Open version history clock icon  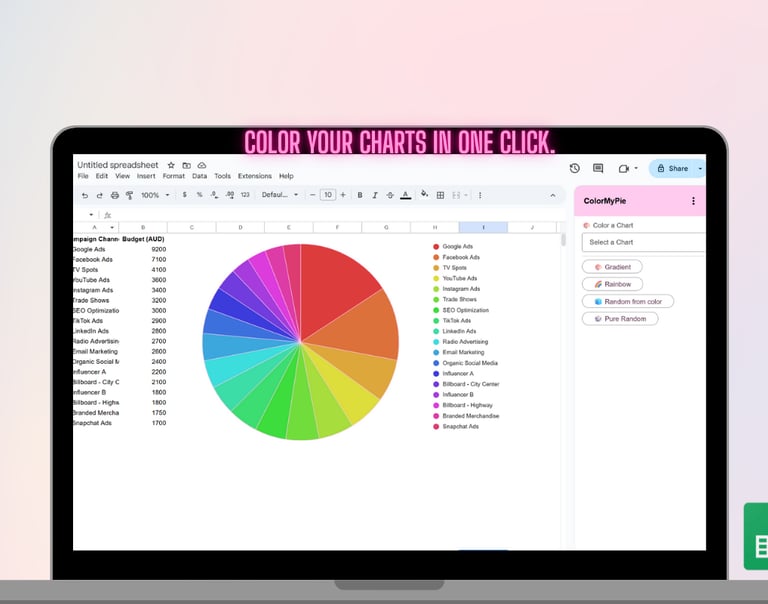click(x=575, y=169)
